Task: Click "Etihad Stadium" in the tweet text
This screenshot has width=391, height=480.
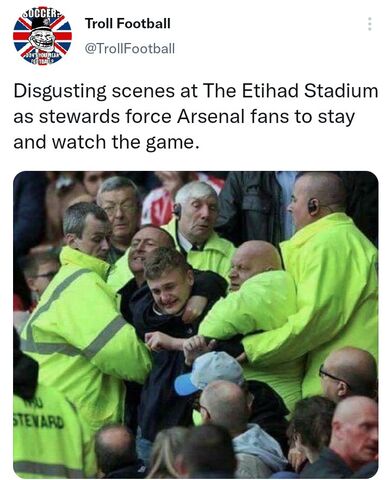Action: pos(310,91)
